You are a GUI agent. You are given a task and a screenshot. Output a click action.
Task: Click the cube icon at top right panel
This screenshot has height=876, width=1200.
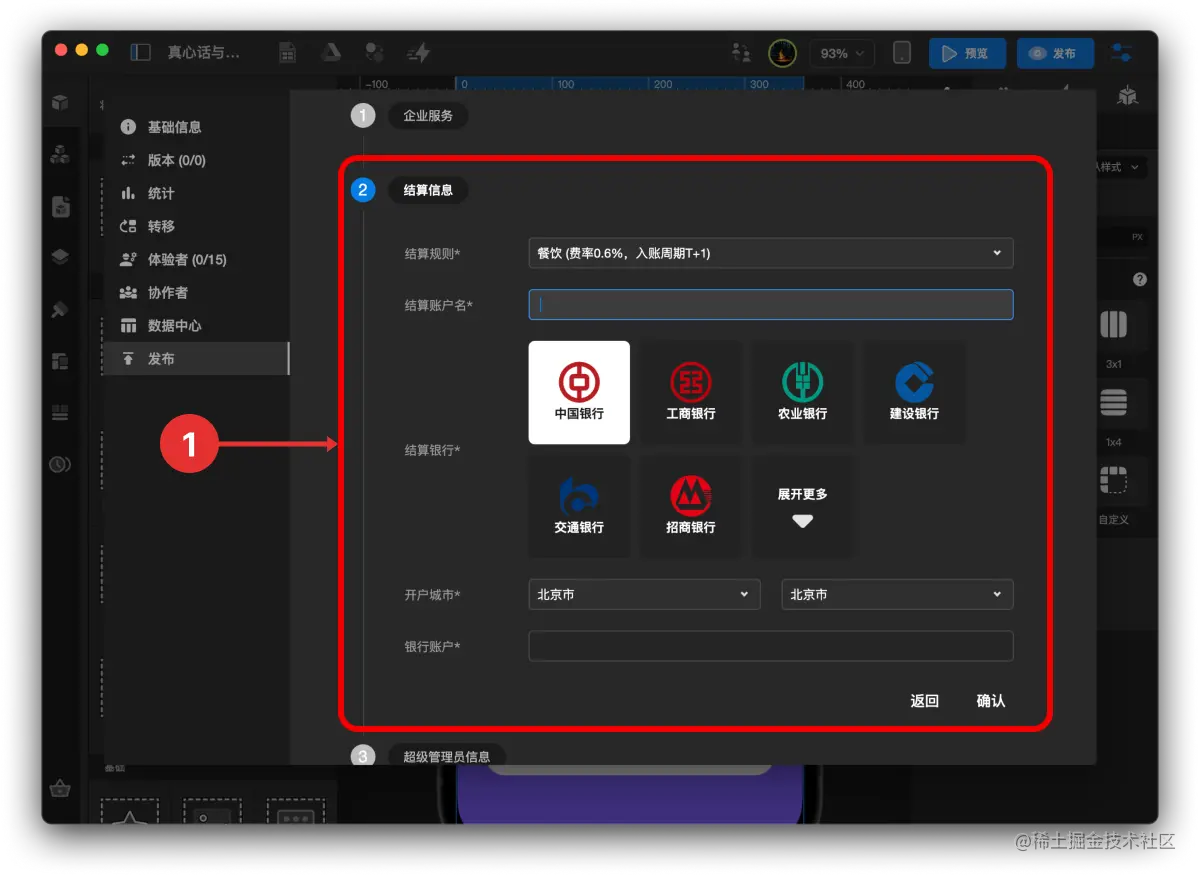[x=1127, y=97]
